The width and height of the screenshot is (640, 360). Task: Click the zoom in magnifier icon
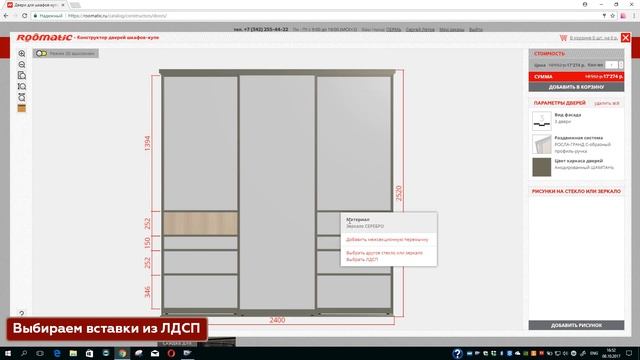[x=22, y=53]
